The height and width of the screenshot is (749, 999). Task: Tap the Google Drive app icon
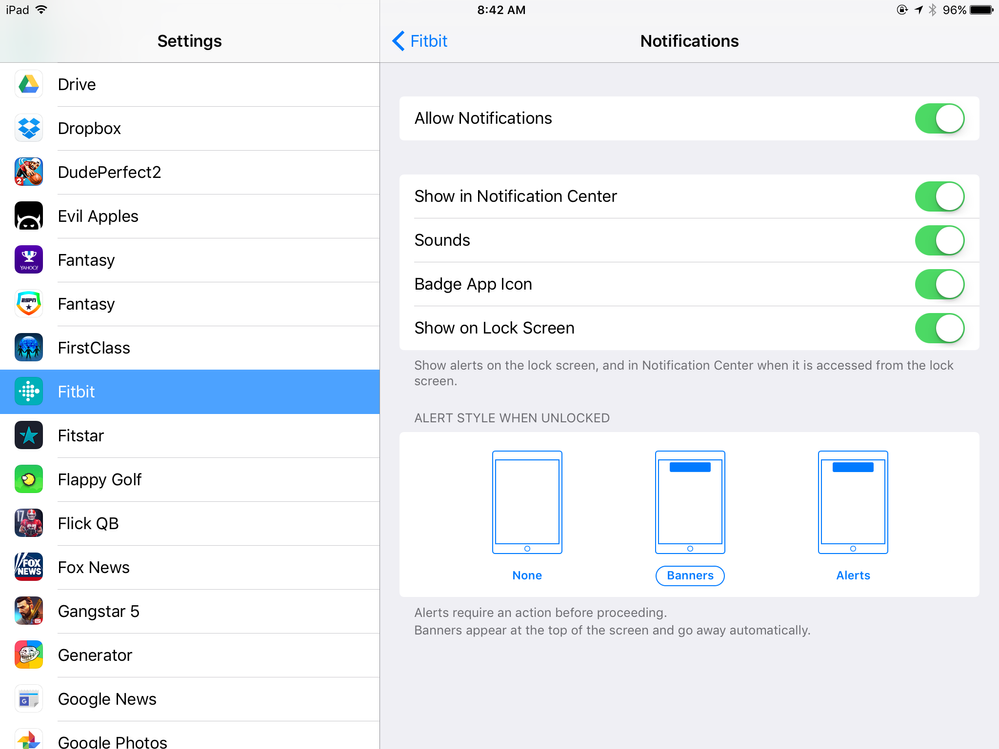(29, 84)
